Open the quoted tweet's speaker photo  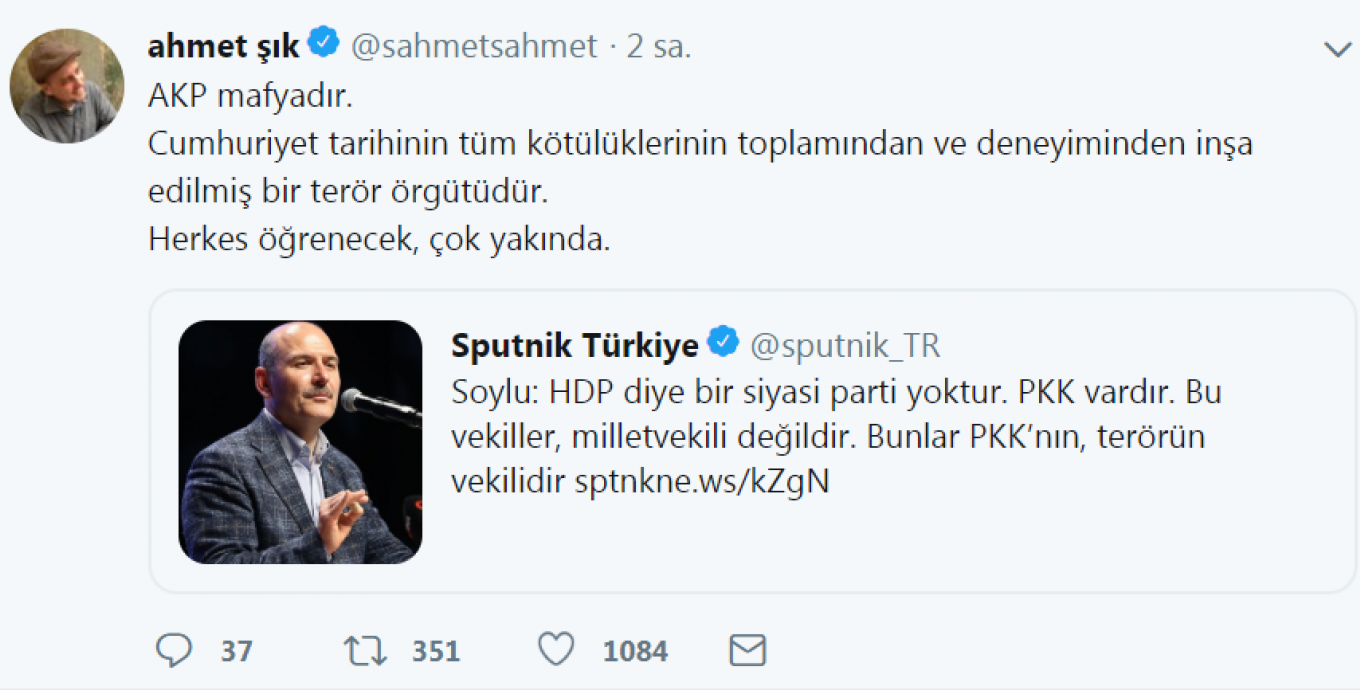coord(300,442)
